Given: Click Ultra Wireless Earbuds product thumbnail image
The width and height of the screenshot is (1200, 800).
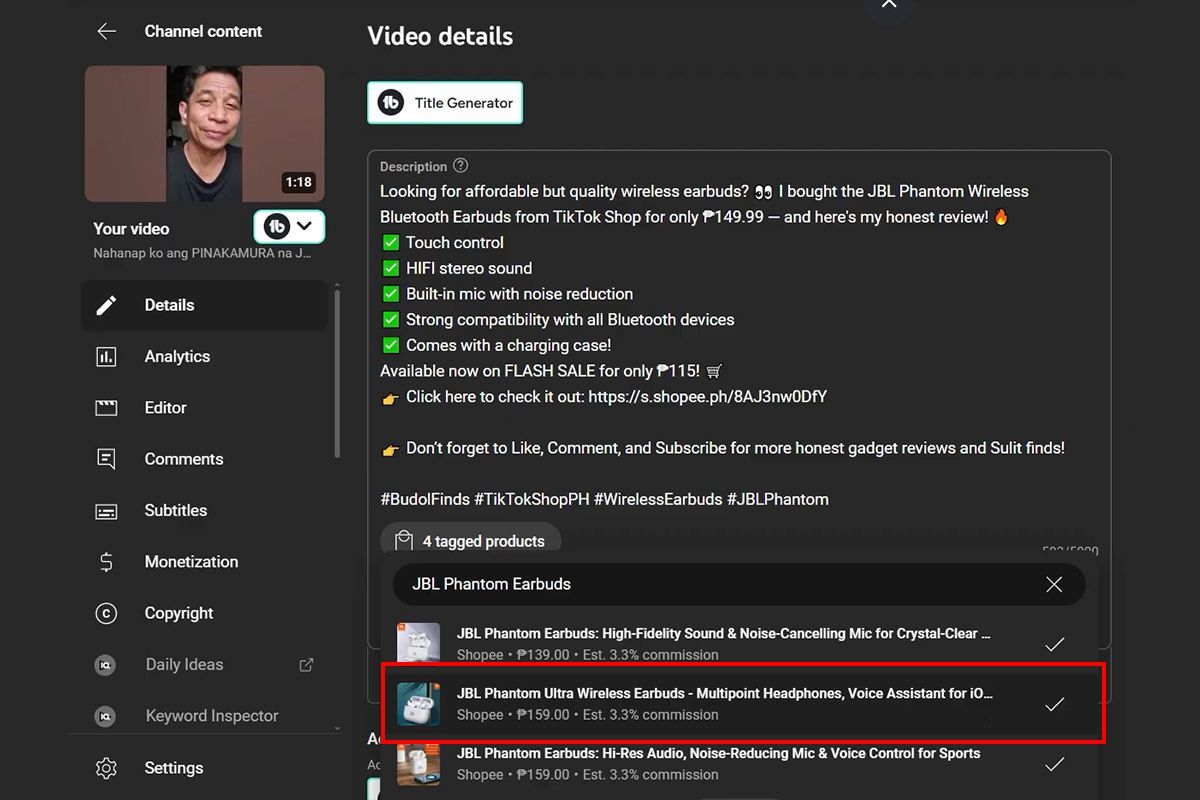Looking at the screenshot, I should (418, 704).
